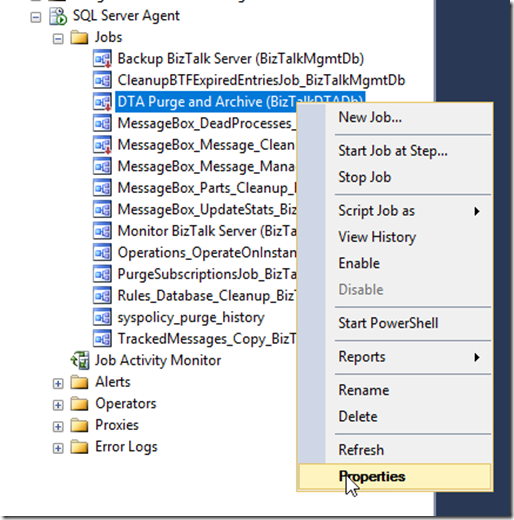Image resolution: width=514 pixels, height=520 pixels.
Task: Click the Error Logs folder icon
Action: (79, 447)
